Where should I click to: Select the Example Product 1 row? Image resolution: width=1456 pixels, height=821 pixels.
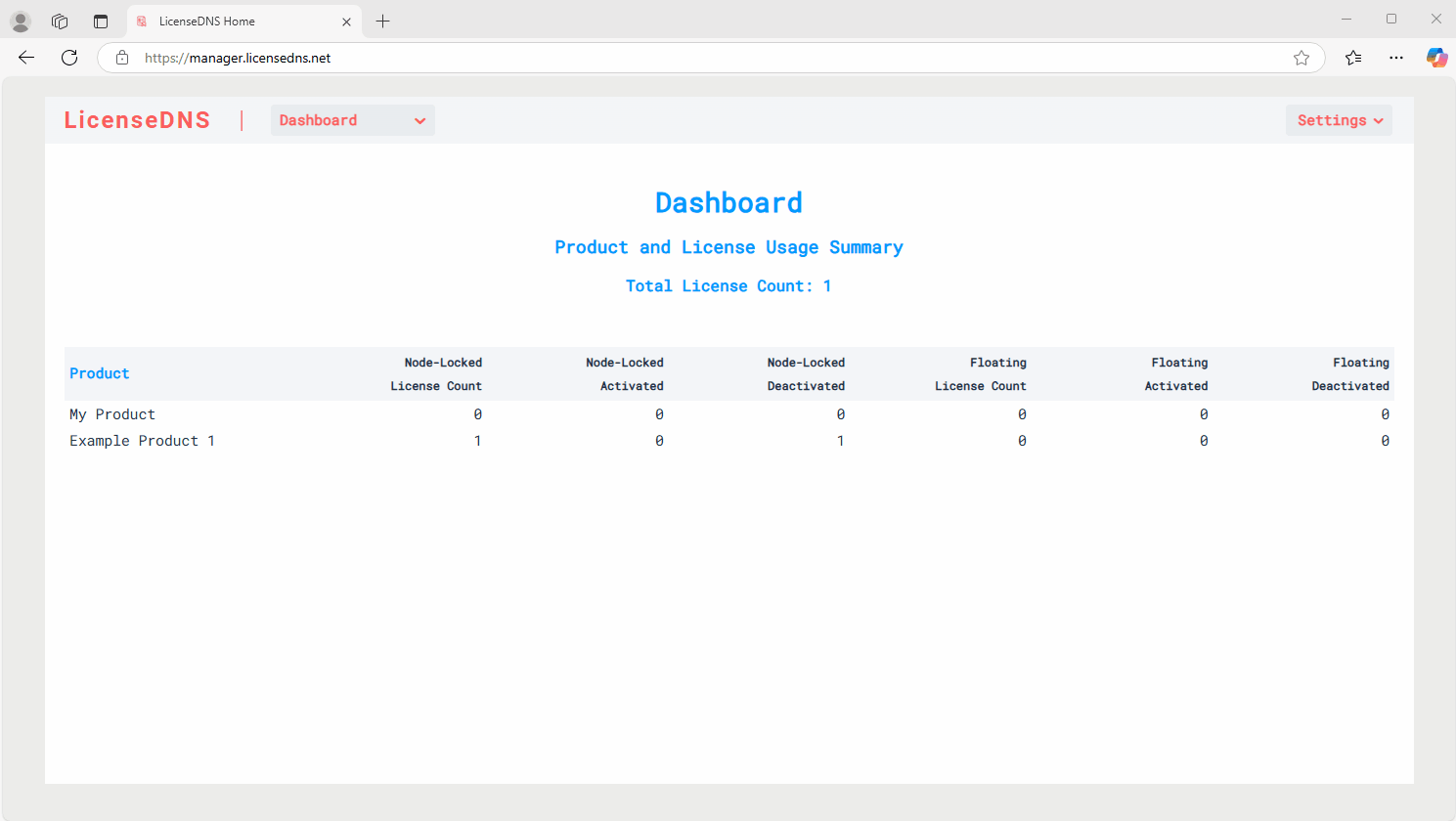coord(142,441)
